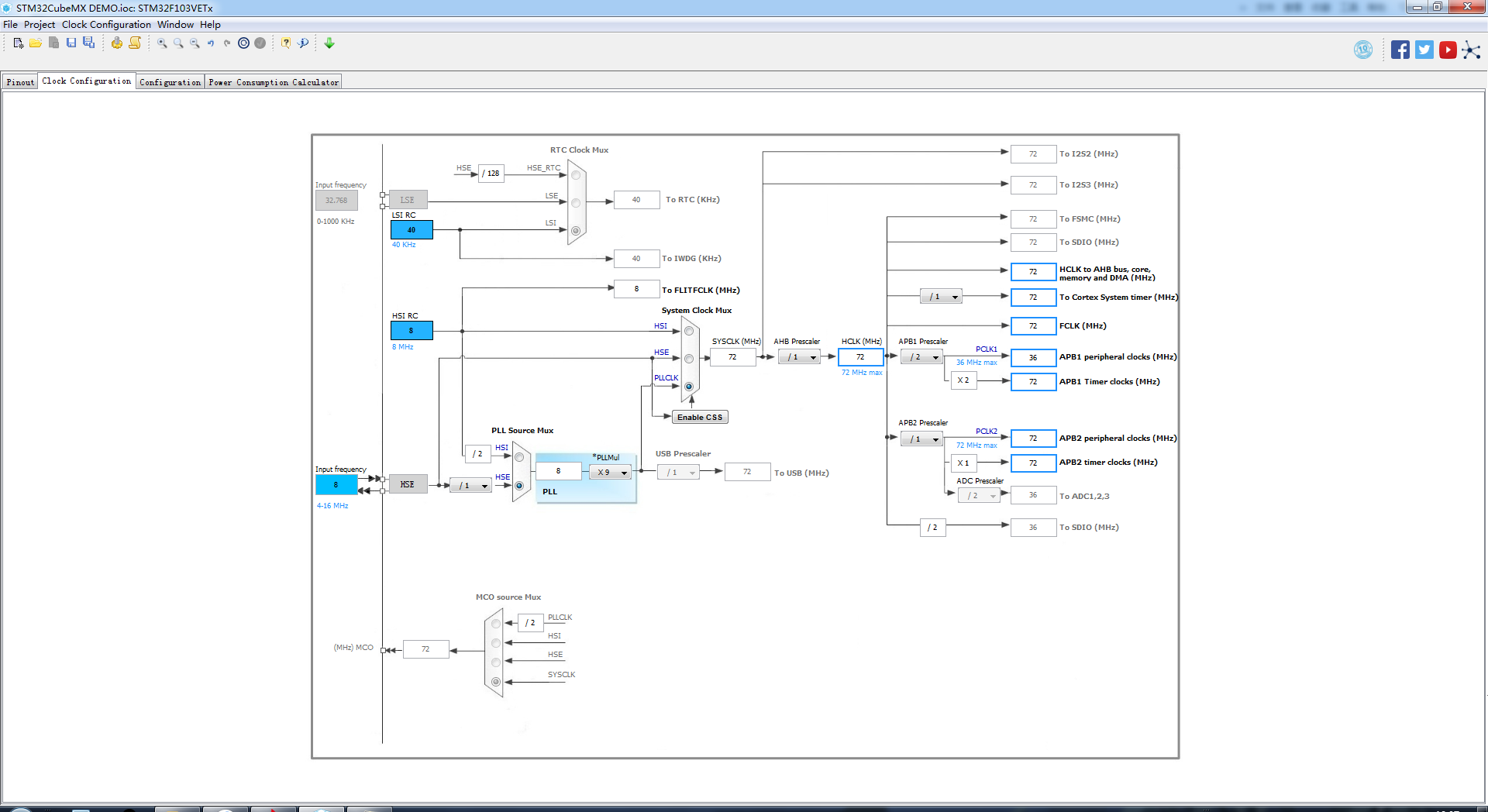Screen dimensions: 1488x812
Task: Open the AHB Prescaler dropdown
Action: (x=800, y=357)
